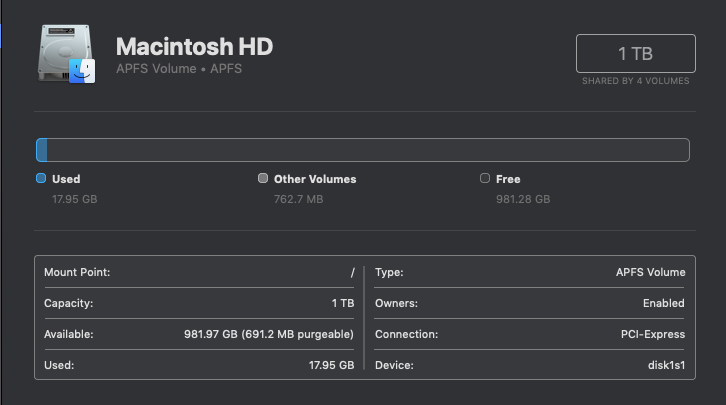Click the 762.7 MB value
This screenshot has height=405, width=726.
pyautogui.click(x=298, y=199)
